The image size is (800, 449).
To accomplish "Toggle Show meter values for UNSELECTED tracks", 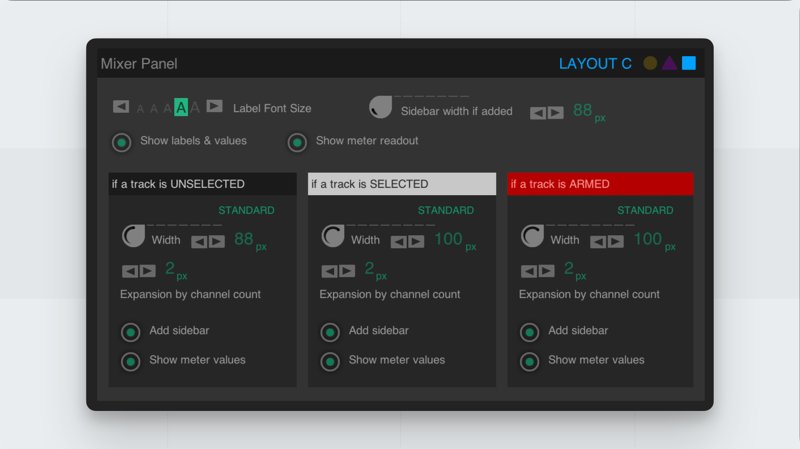I will click(x=131, y=362).
